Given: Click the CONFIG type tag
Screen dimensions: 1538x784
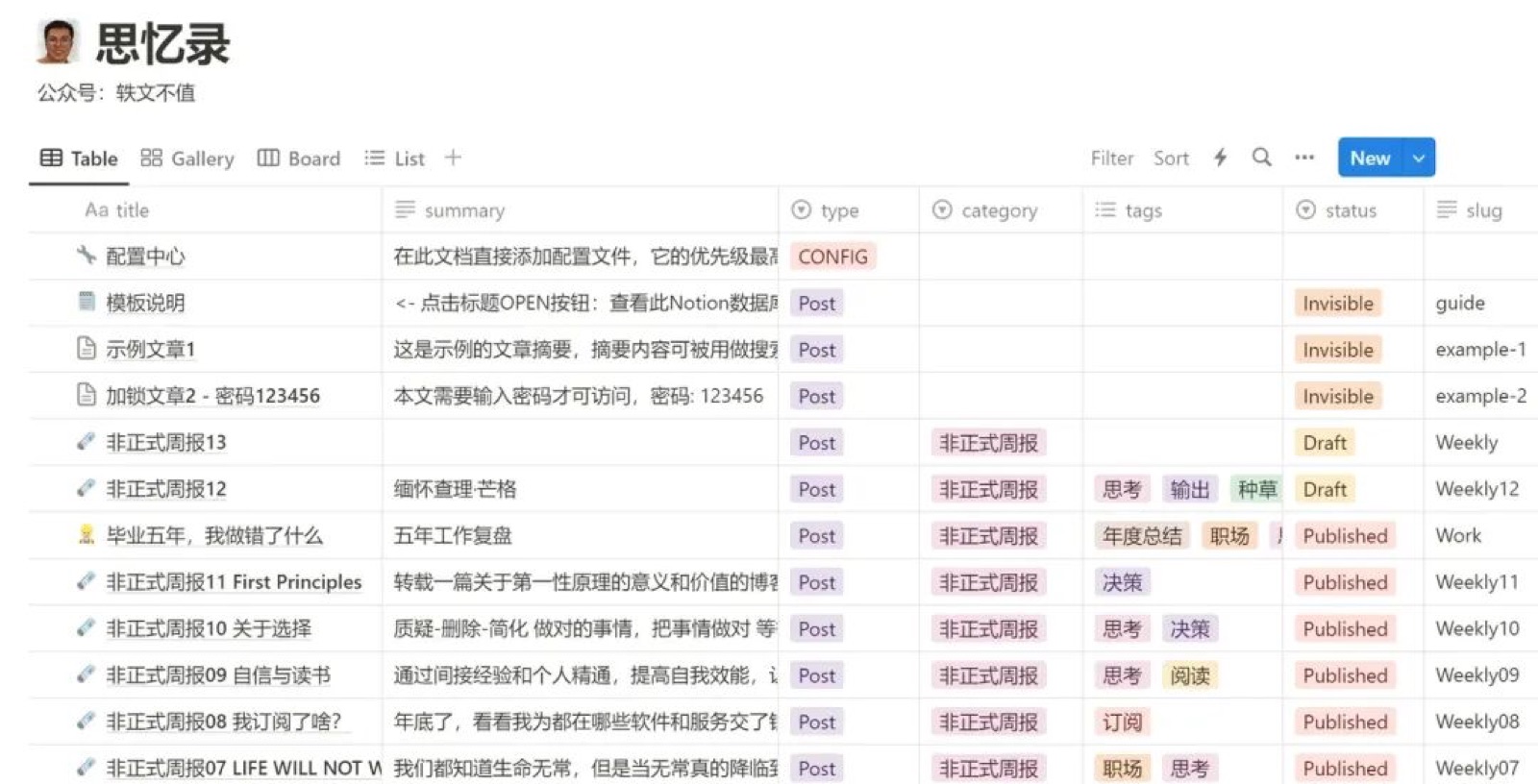Looking at the screenshot, I should coord(832,257).
